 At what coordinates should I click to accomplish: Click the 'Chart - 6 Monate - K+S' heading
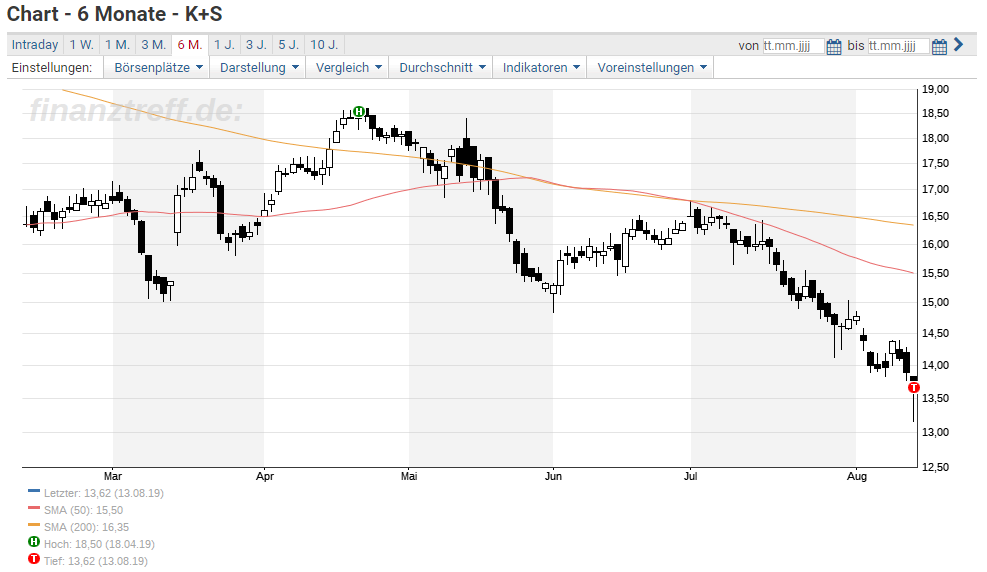tap(115, 14)
